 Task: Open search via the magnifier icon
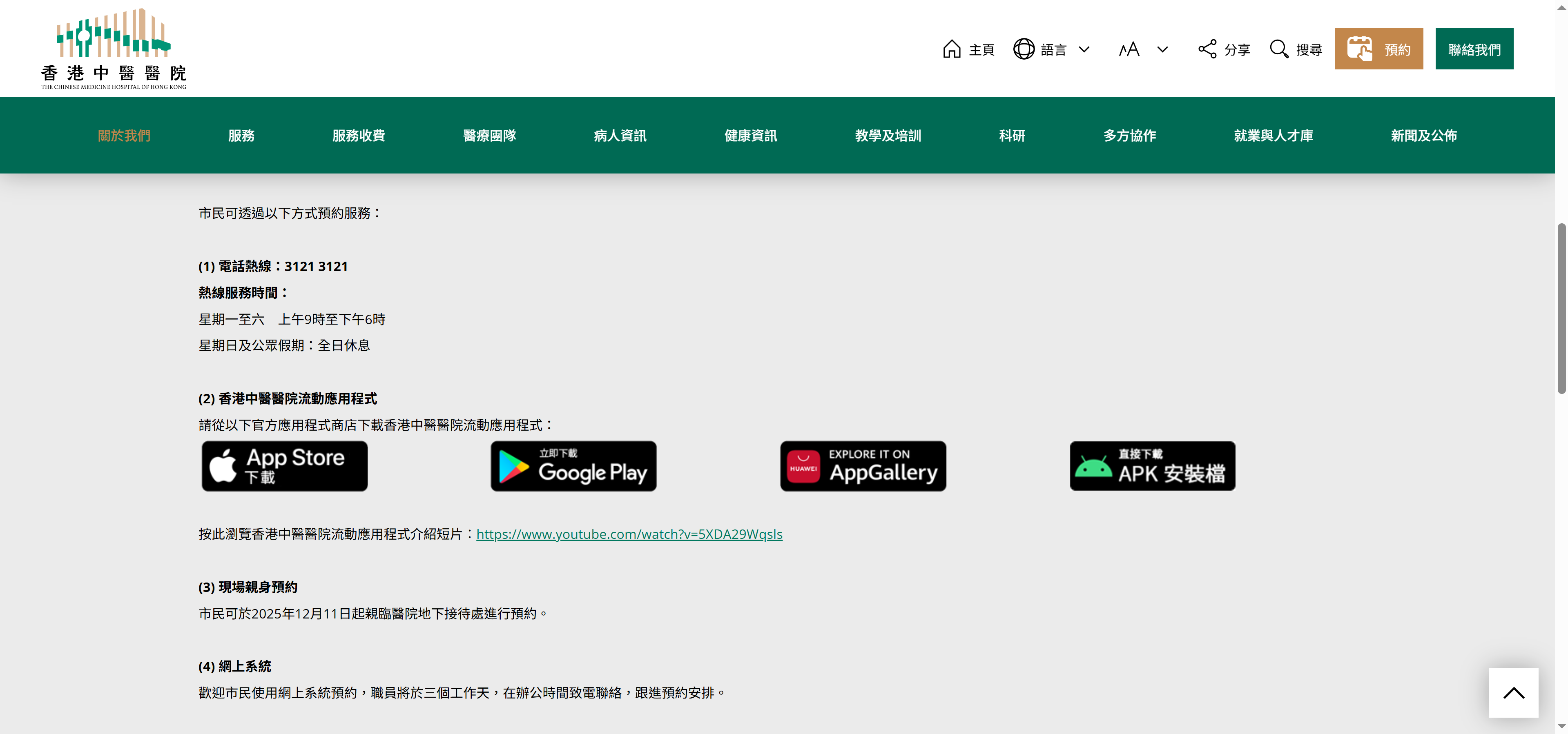(1279, 49)
